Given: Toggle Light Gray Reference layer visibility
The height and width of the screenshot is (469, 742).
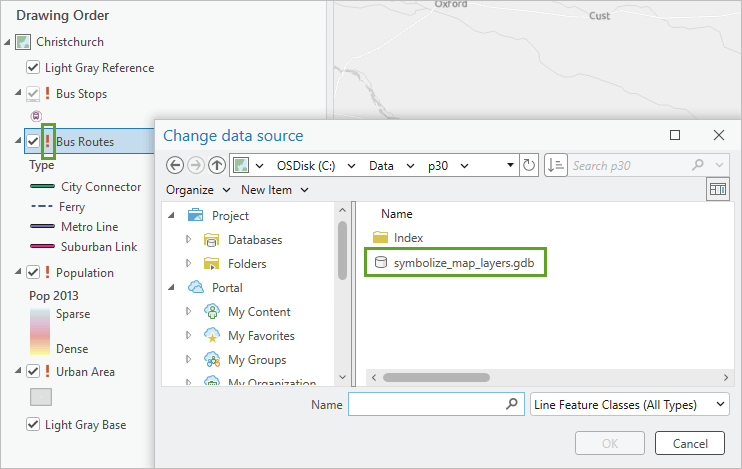Looking at the screenshot, I should tap(33, 67).
